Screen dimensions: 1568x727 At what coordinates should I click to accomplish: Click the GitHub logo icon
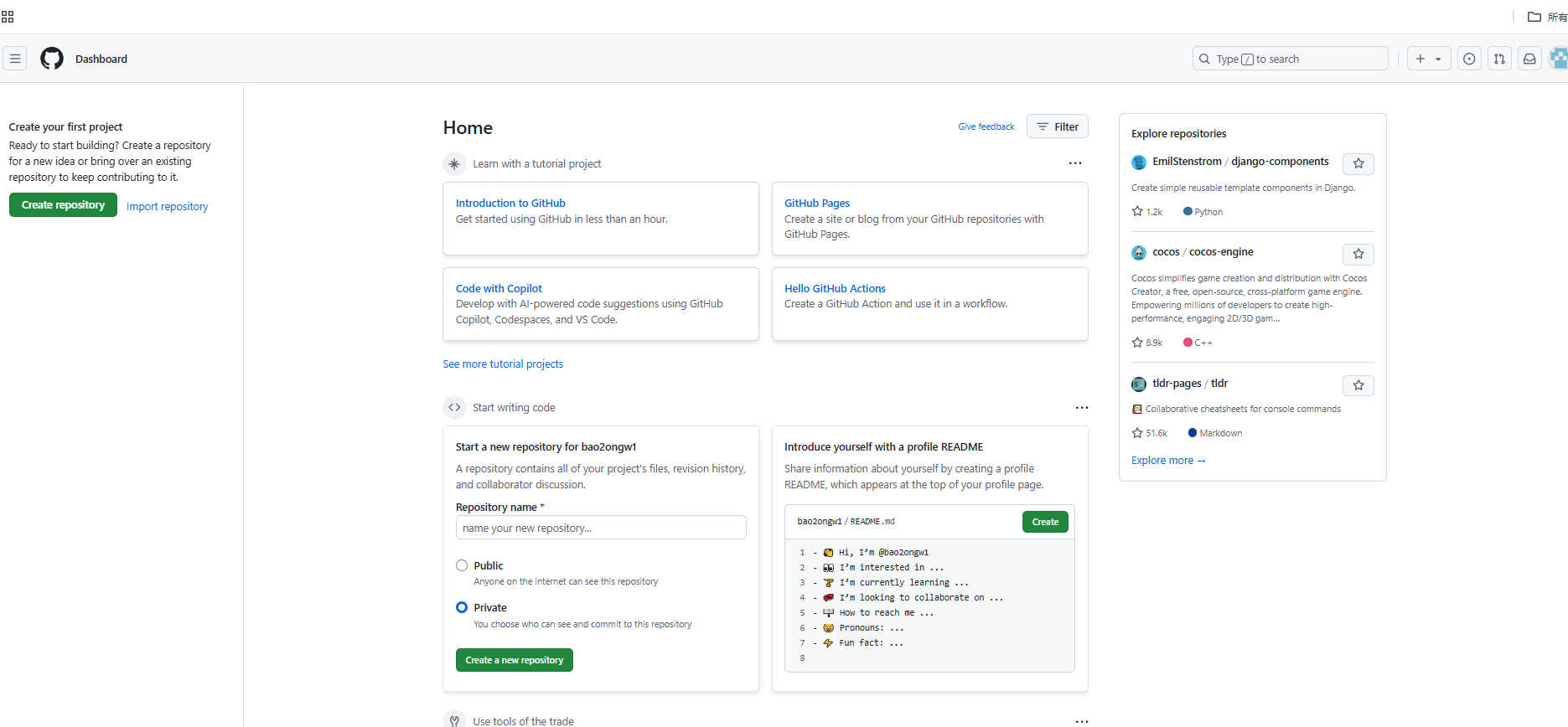52,59
